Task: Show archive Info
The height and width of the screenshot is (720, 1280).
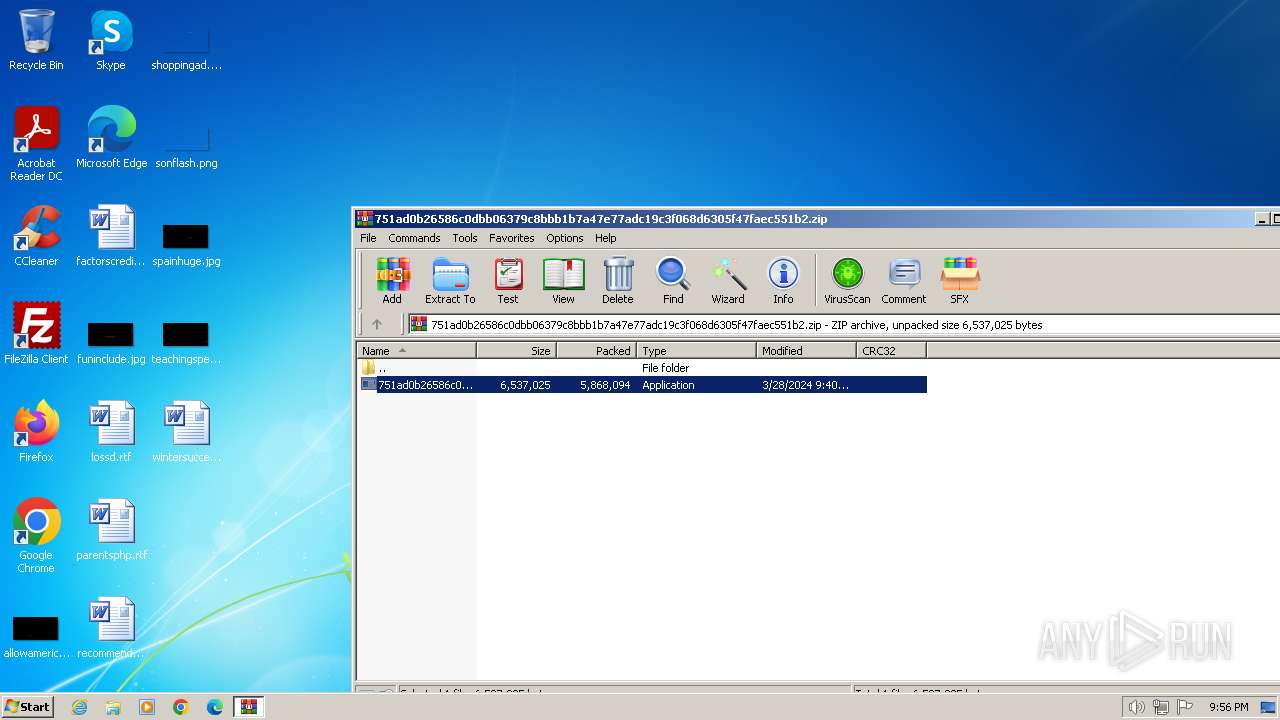Action: click(x=783, y=281)
